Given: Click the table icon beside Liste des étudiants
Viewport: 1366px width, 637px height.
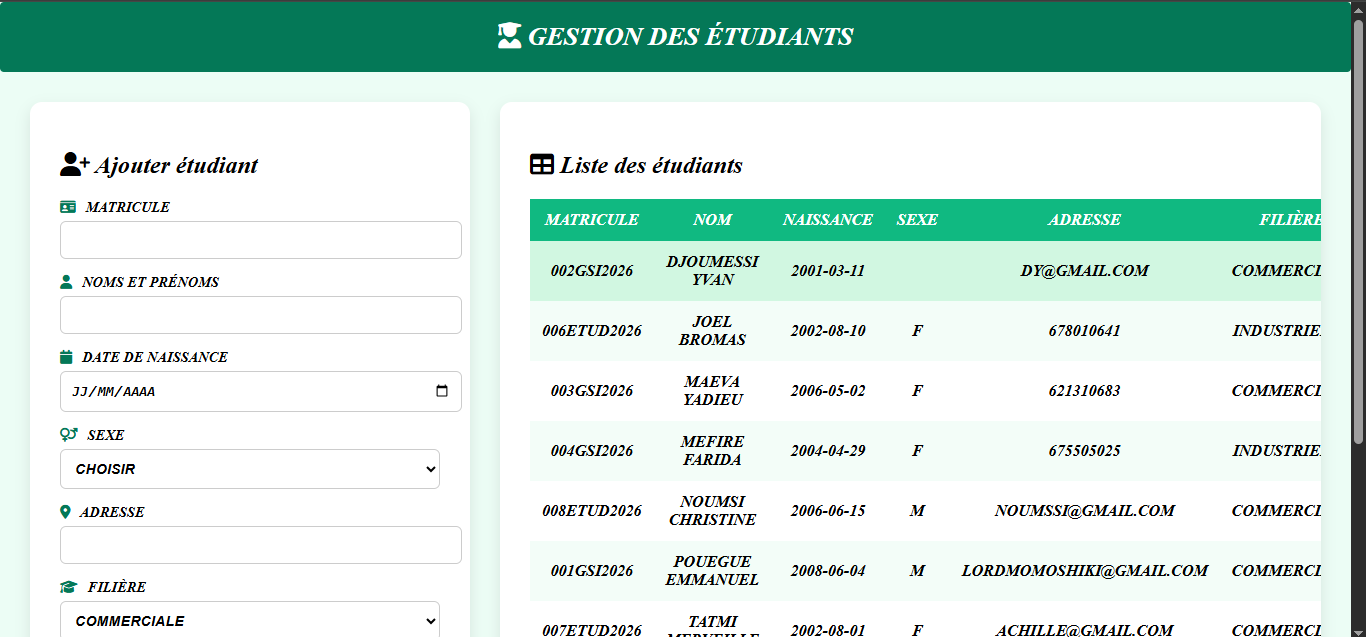Looking at the screenshot, I should pyautogui.click(x=541, y=165).
